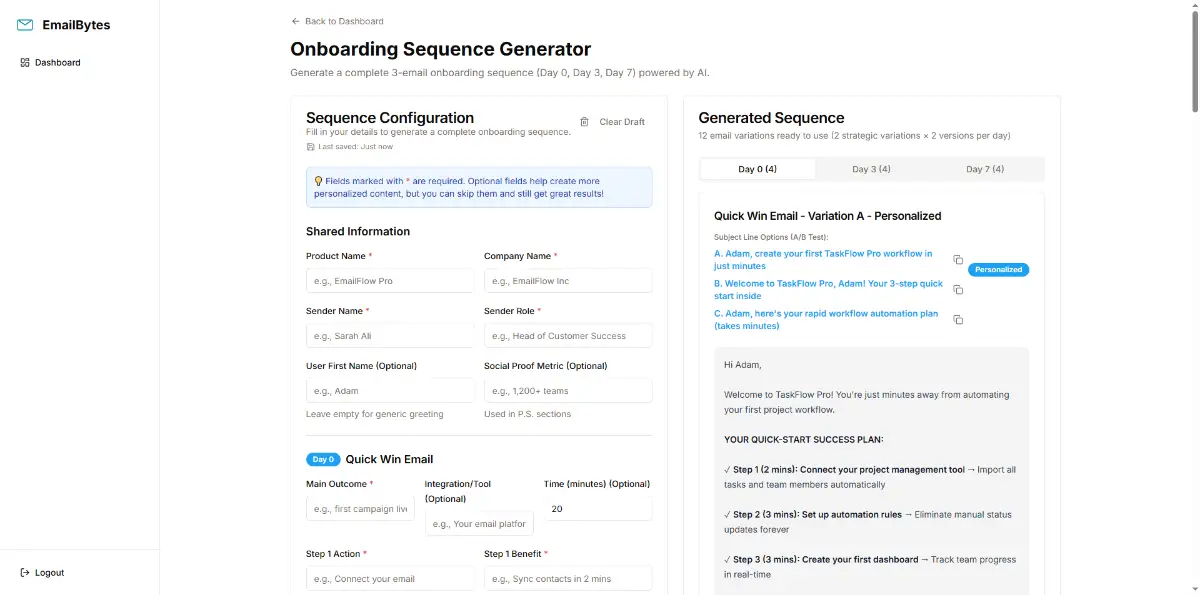Viewport: 1200px width, 595px height.
Task: Click the Main Outcome input field
Action: point(360,509)
